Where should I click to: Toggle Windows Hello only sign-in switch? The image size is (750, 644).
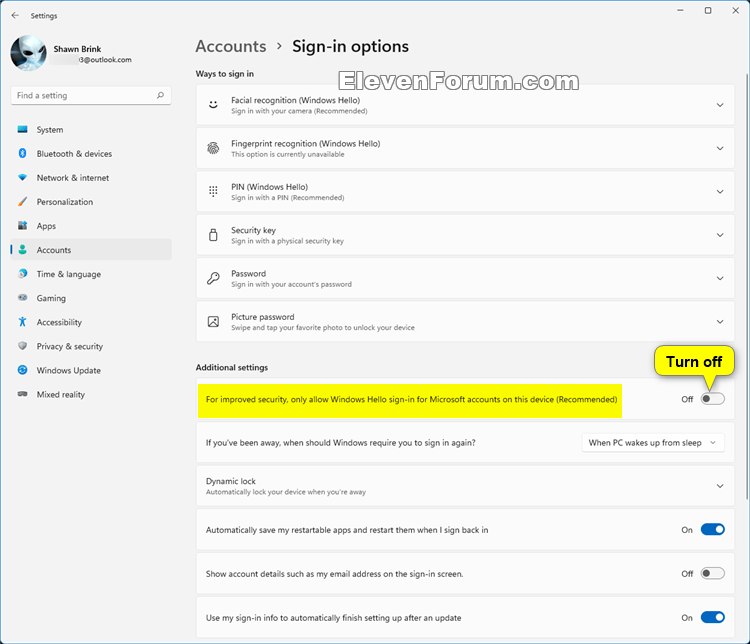(713, 399)
